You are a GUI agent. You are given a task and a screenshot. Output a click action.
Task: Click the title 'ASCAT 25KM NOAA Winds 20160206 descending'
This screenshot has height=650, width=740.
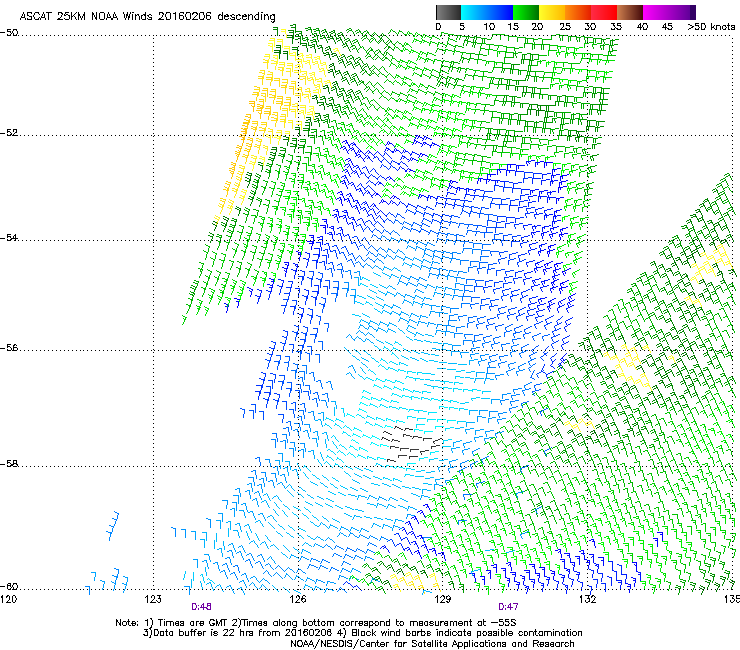click(x=147, y=16)
